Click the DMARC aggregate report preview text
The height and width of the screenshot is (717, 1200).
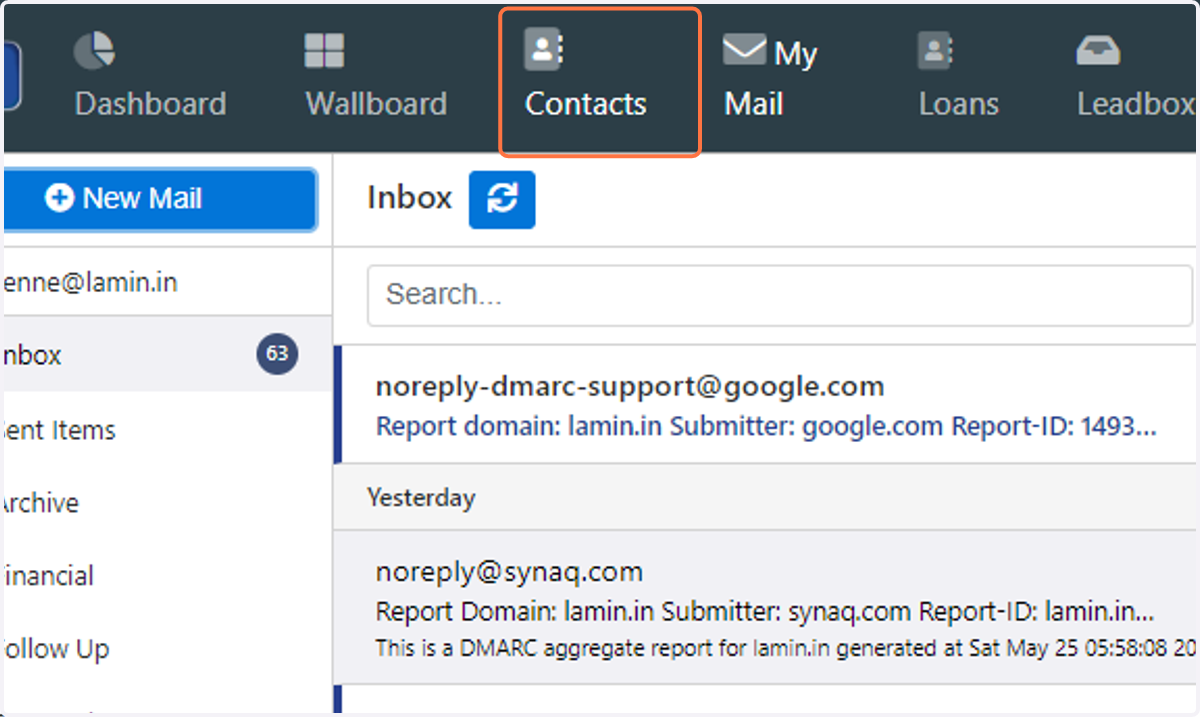785,648
